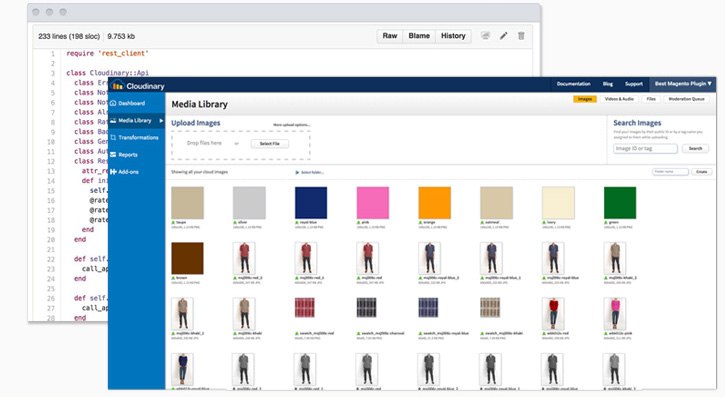Select the royal blue color swatch image

point(311,203)
